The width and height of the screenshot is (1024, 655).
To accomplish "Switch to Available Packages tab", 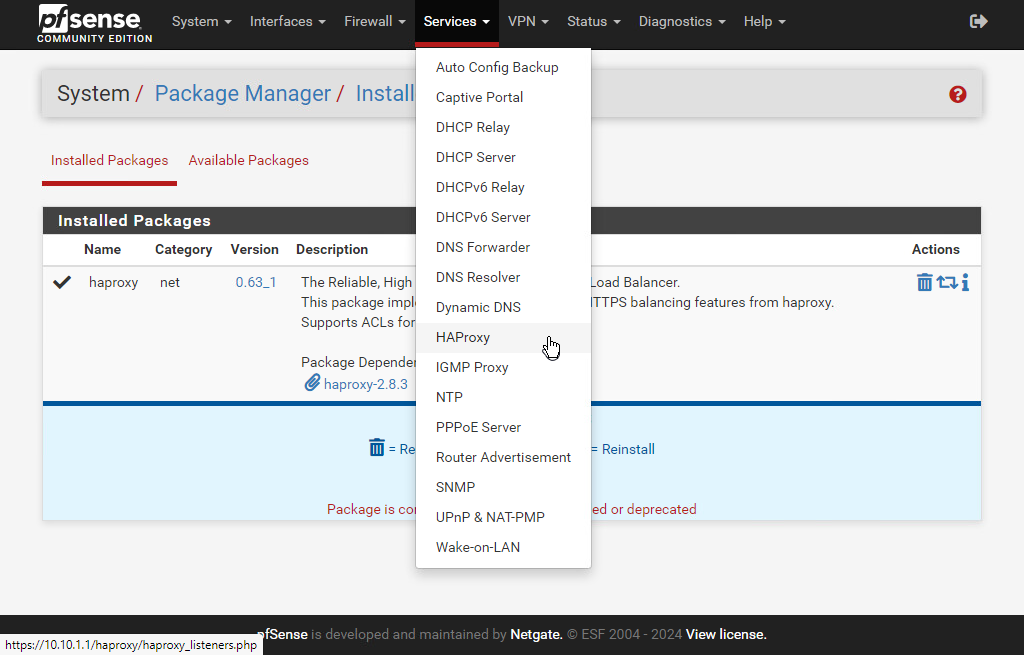I will click(x=248, y=161).
